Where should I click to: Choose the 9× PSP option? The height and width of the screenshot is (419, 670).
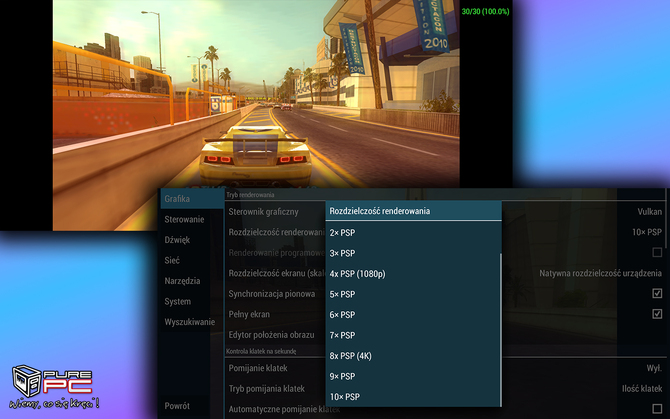(413, 376)
